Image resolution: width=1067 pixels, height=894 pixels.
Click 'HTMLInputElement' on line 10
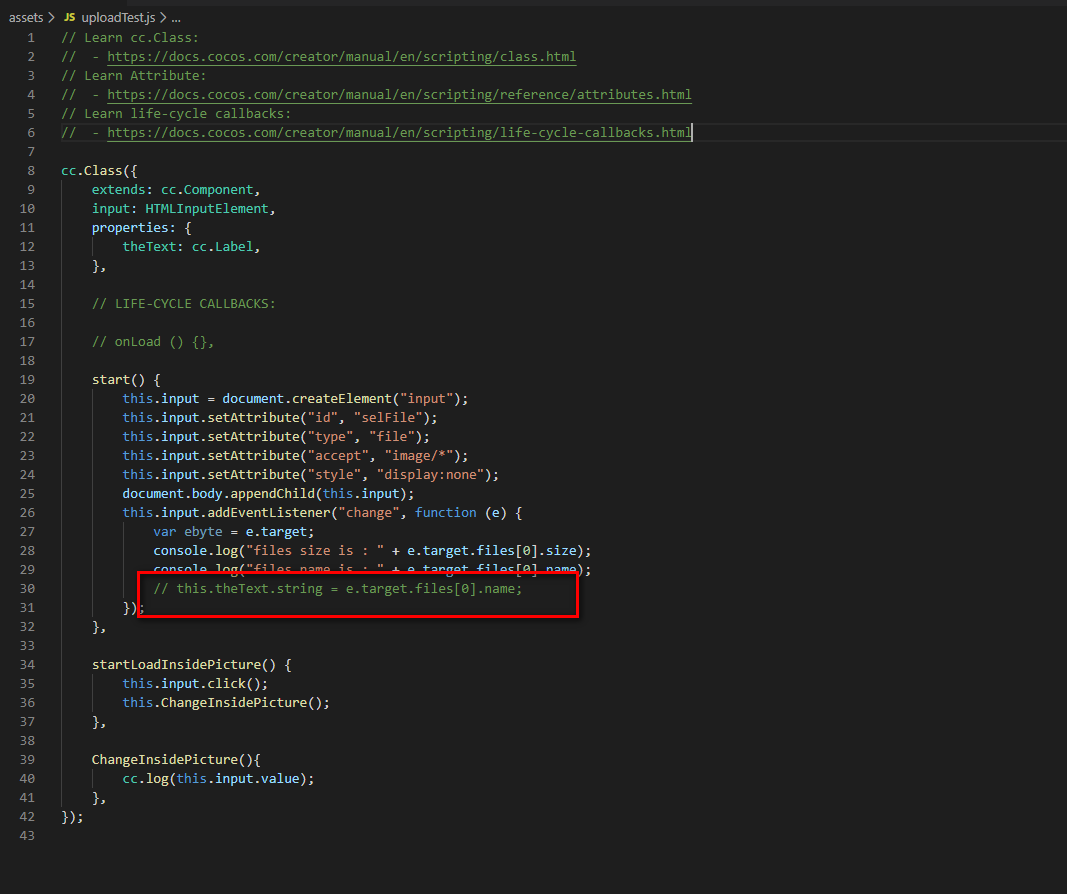[207, 209]
